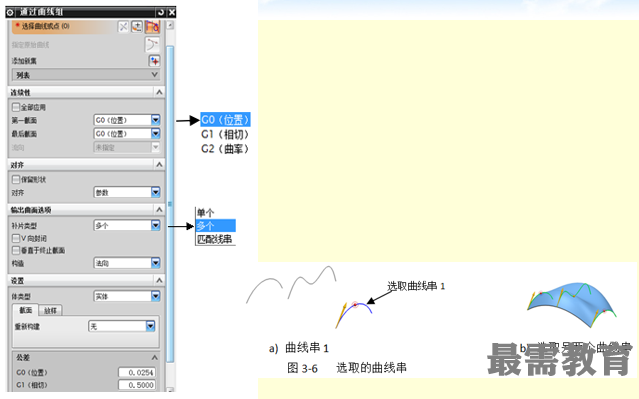639x399 pixels.
Task: Click the highlighted curve selection icon
Action: (x=152, y=27)
